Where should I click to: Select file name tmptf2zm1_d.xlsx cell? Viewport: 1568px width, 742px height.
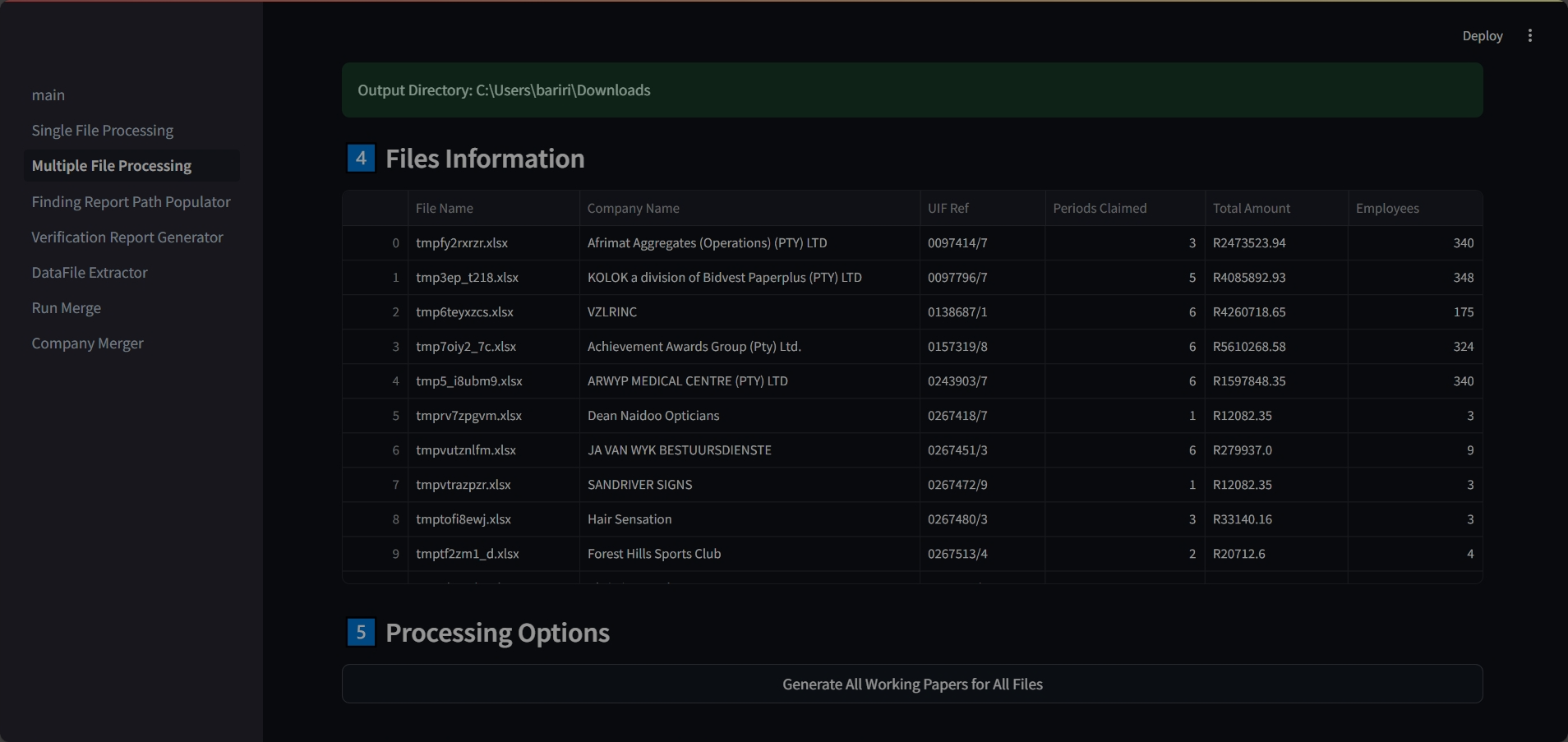tap(493, 554)
